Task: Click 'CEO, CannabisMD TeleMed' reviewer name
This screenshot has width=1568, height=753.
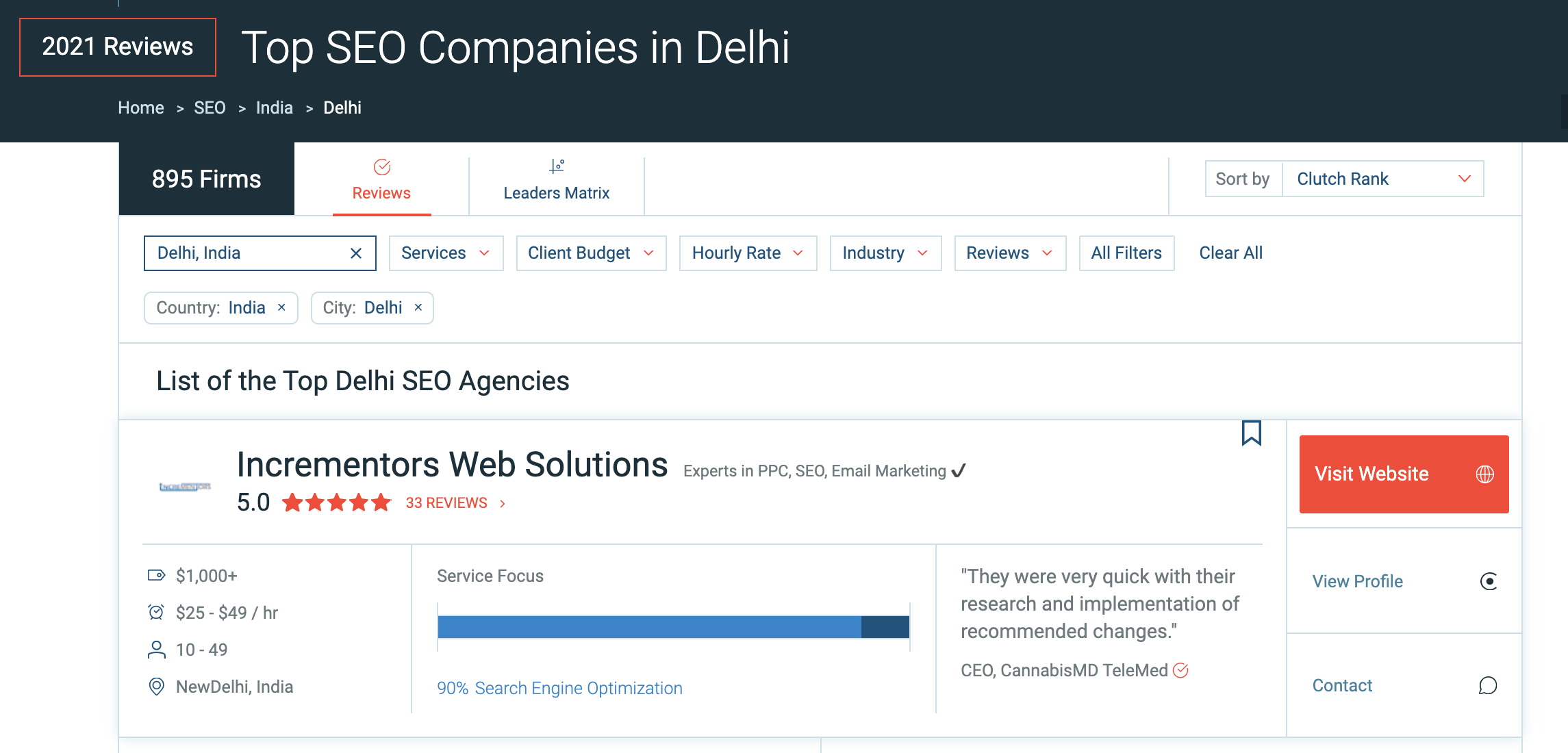Action: (x=1064, y=670)
